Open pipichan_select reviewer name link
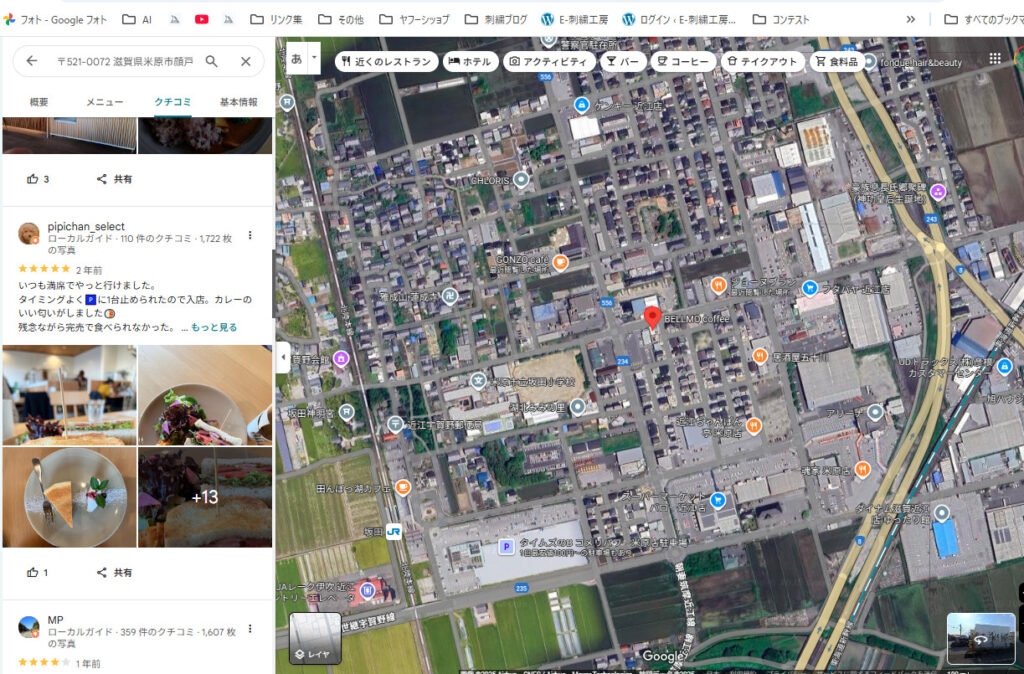The height and width of the screenshot is (674, 1024). coord(86,227)
